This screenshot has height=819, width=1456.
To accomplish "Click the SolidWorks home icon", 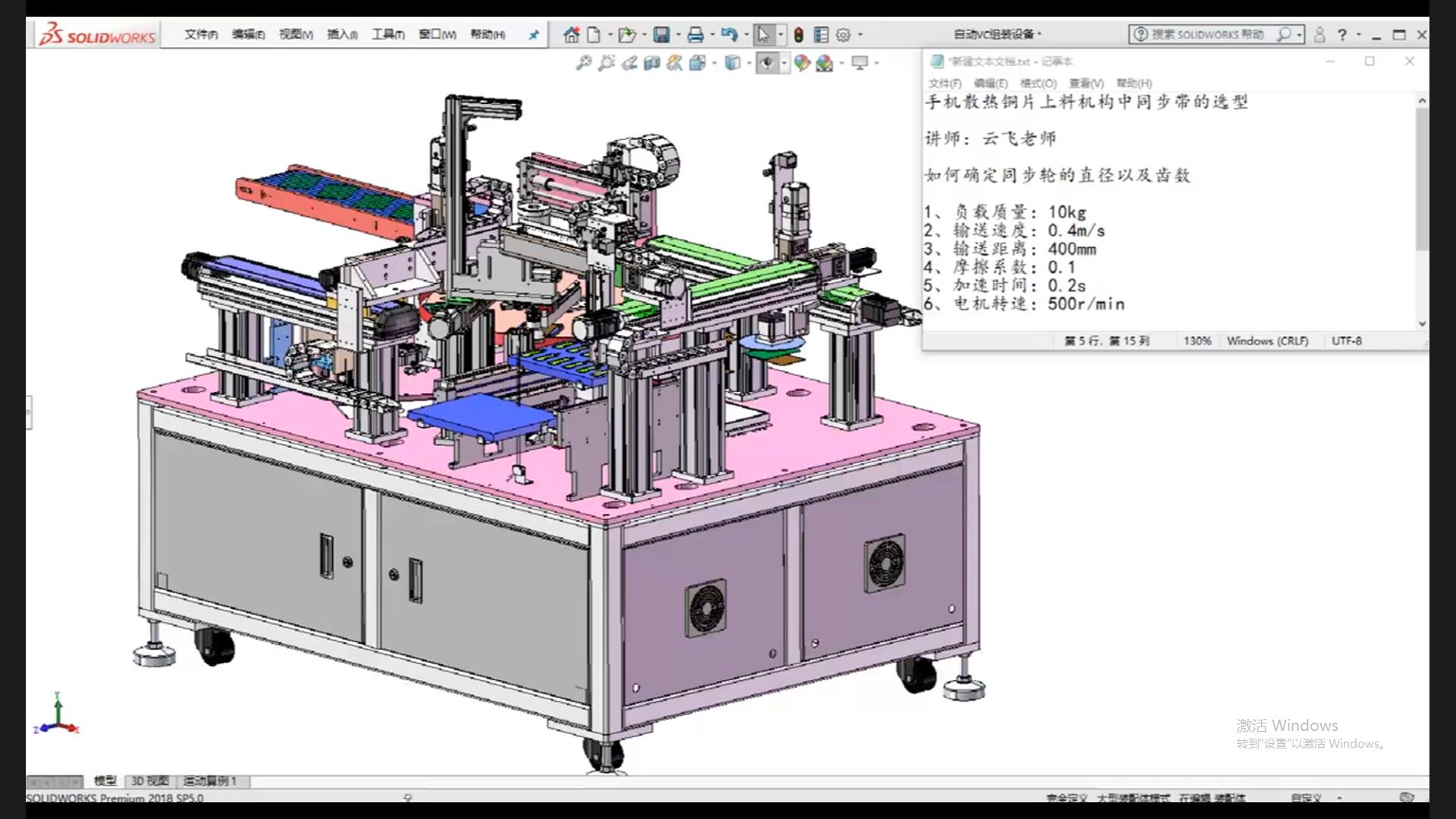I will pos(572,34).
